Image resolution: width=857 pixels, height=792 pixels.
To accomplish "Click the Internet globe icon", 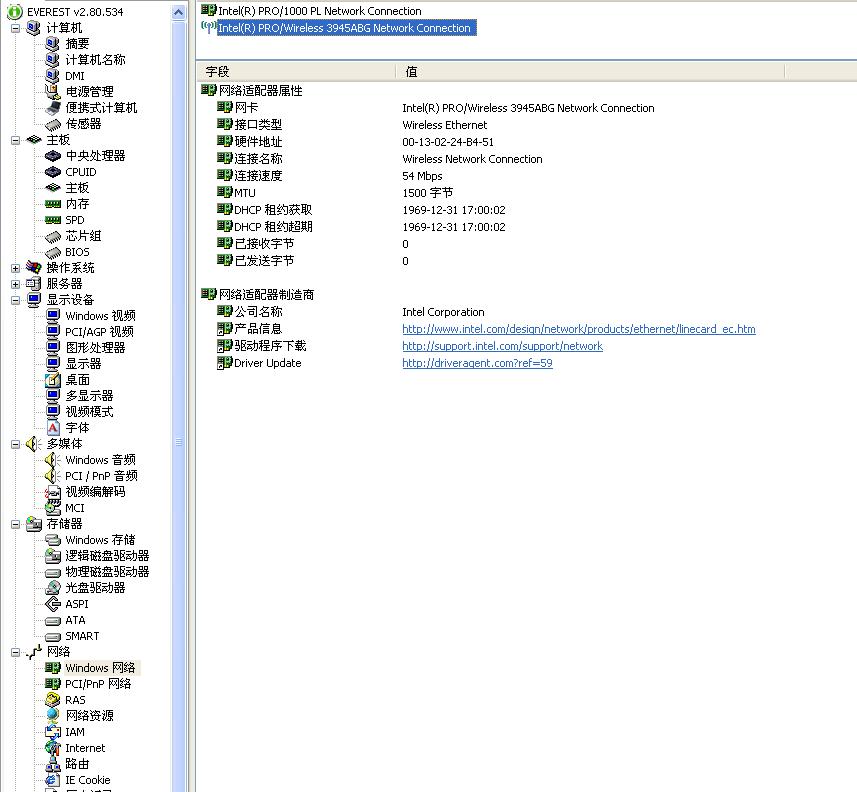I will tap(53, 748).
